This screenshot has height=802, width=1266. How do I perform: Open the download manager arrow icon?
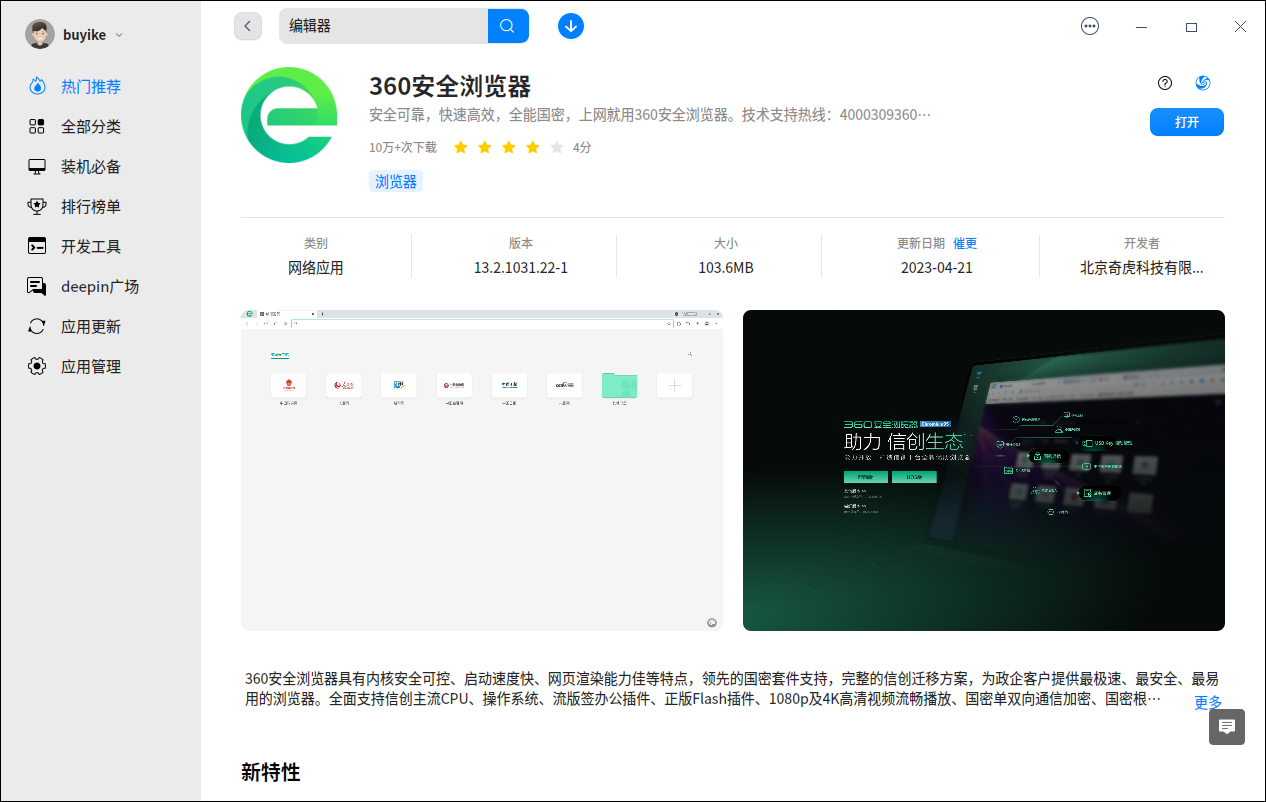tap(571, 26)
